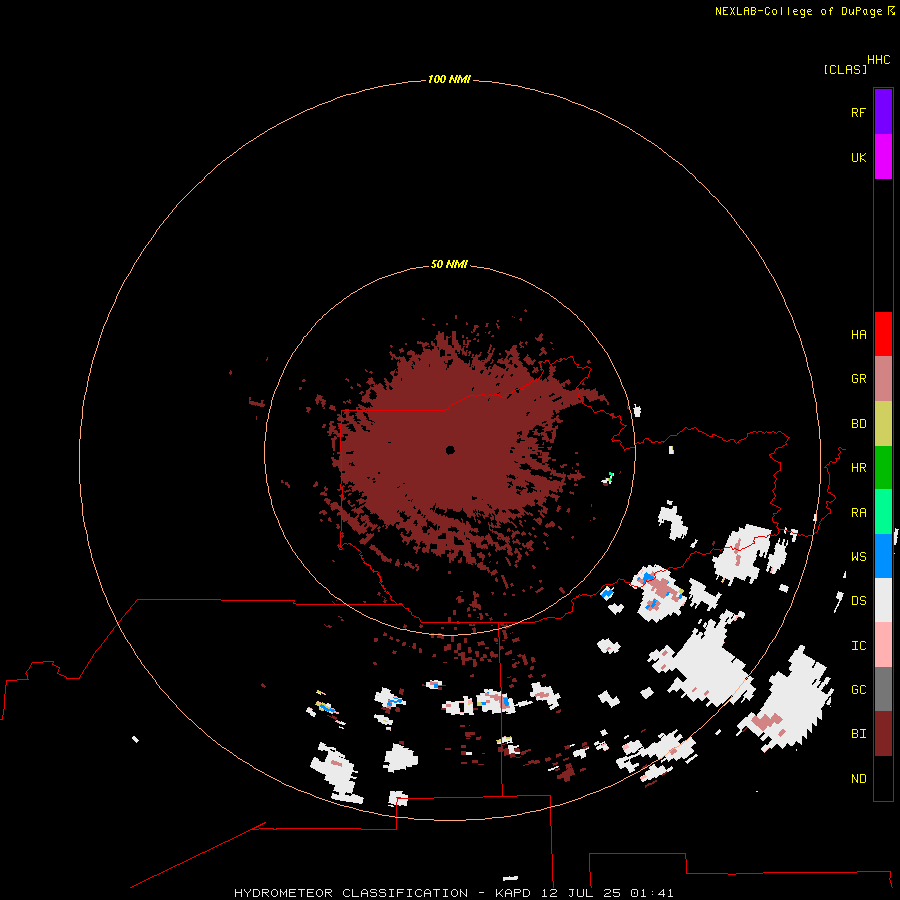Viewport: 900px width, 900px height.
Task: Click the 100 NMI range ring label
Action: [449, 79]
